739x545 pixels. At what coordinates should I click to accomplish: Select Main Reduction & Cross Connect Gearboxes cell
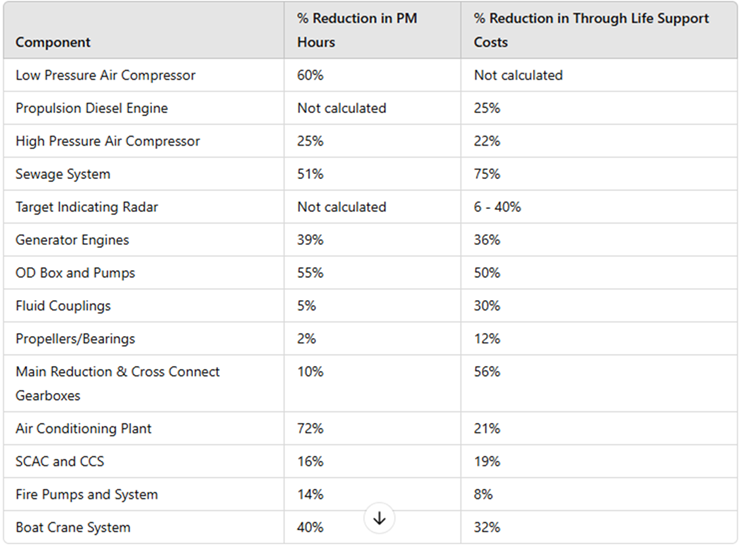(x=117, y=383)
